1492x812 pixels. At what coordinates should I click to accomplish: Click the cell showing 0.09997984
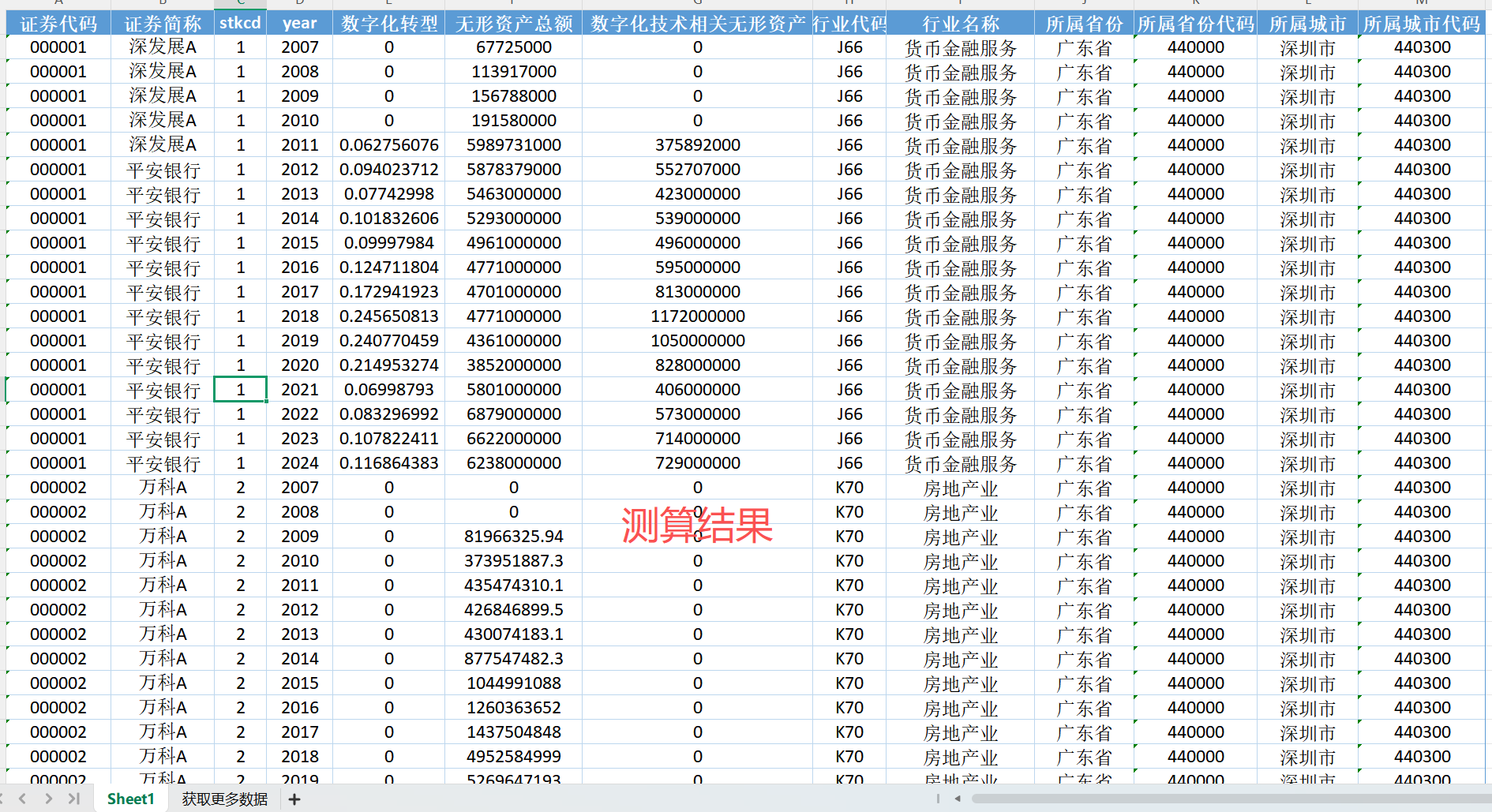pyautogui.click(x=389, y=243)
